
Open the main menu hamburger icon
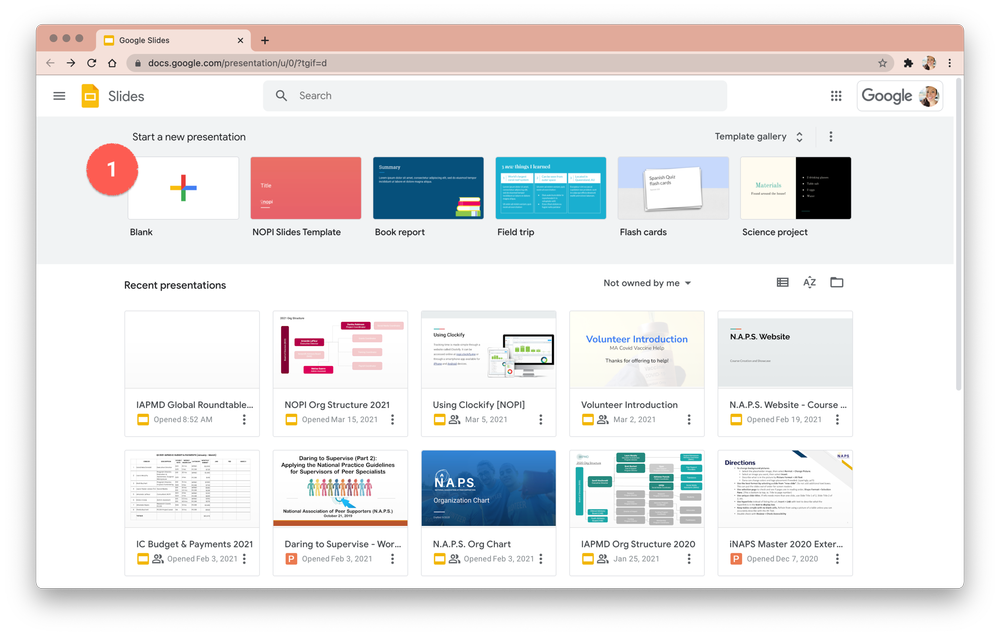59,96
